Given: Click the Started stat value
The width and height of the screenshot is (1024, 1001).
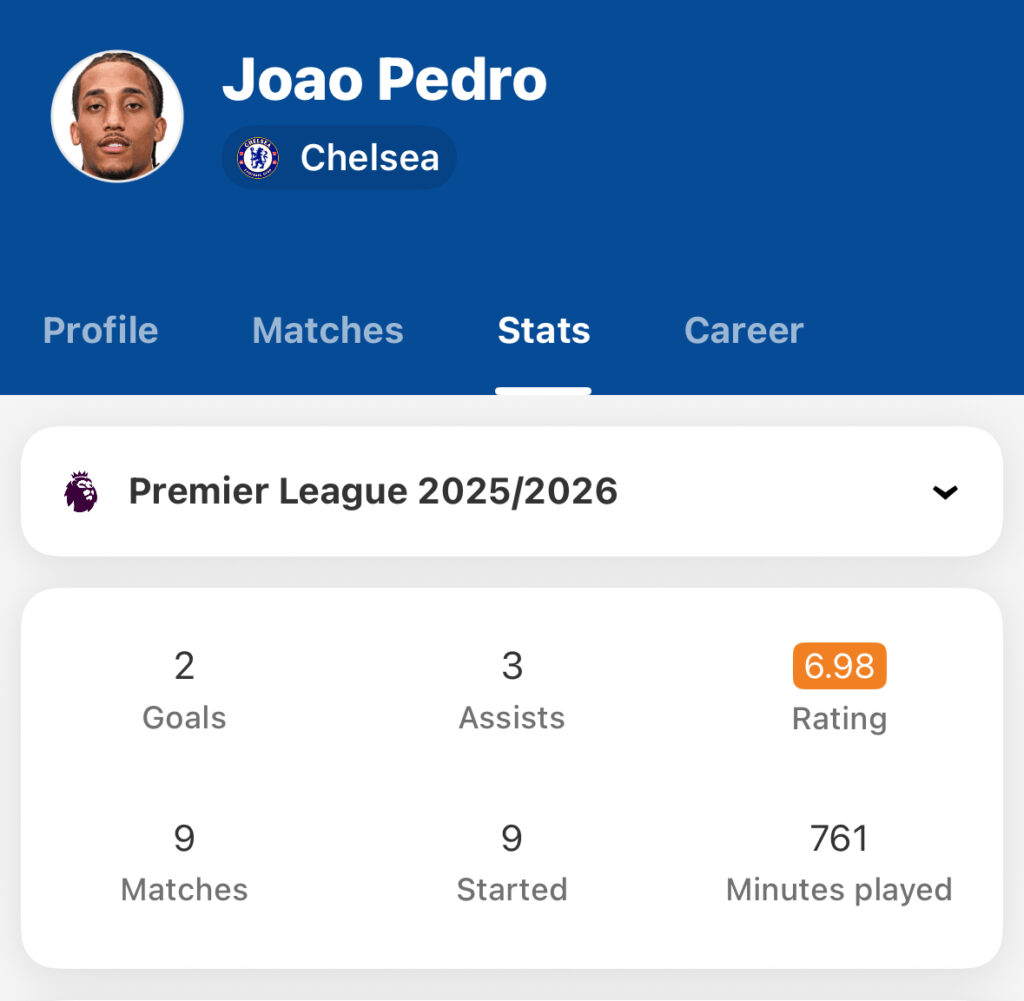Looking at the screenshot, I should pyautogui.click(x=512, y=838).
